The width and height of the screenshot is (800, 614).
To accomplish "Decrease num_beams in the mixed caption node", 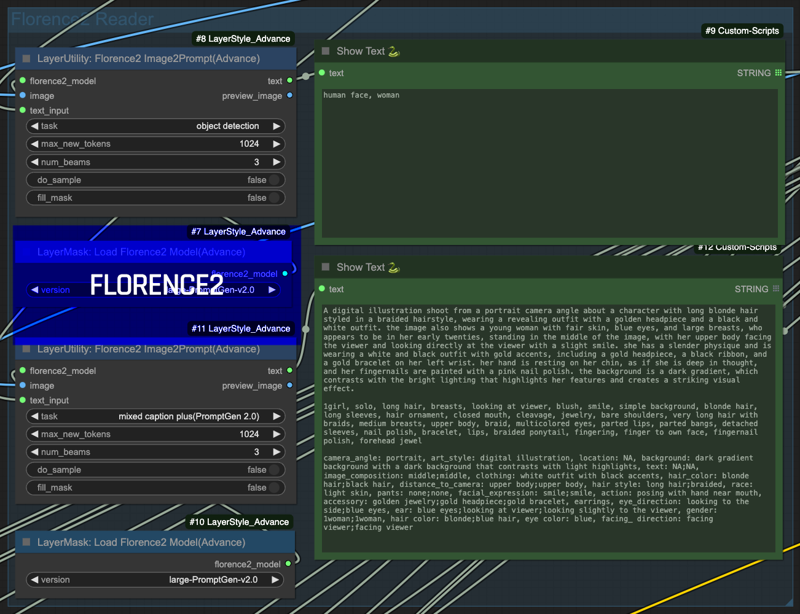I will click(x=34, y=452).
